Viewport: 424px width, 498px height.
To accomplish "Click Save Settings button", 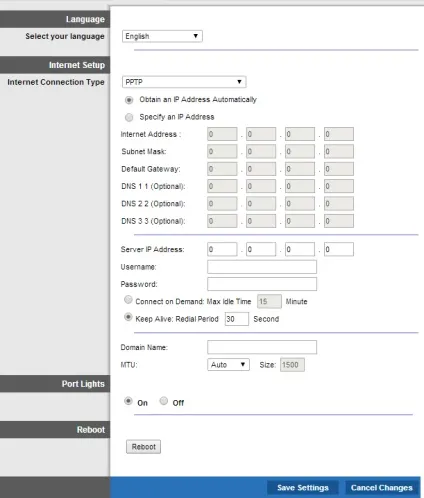I will [x=303, y=488].
